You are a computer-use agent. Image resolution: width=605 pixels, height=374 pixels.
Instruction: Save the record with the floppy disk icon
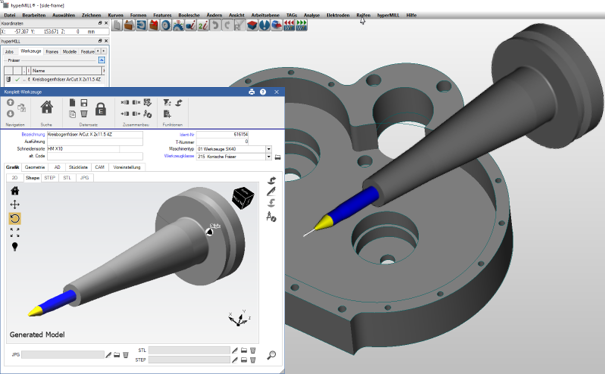pyautogui.click(x=84, y=102)
